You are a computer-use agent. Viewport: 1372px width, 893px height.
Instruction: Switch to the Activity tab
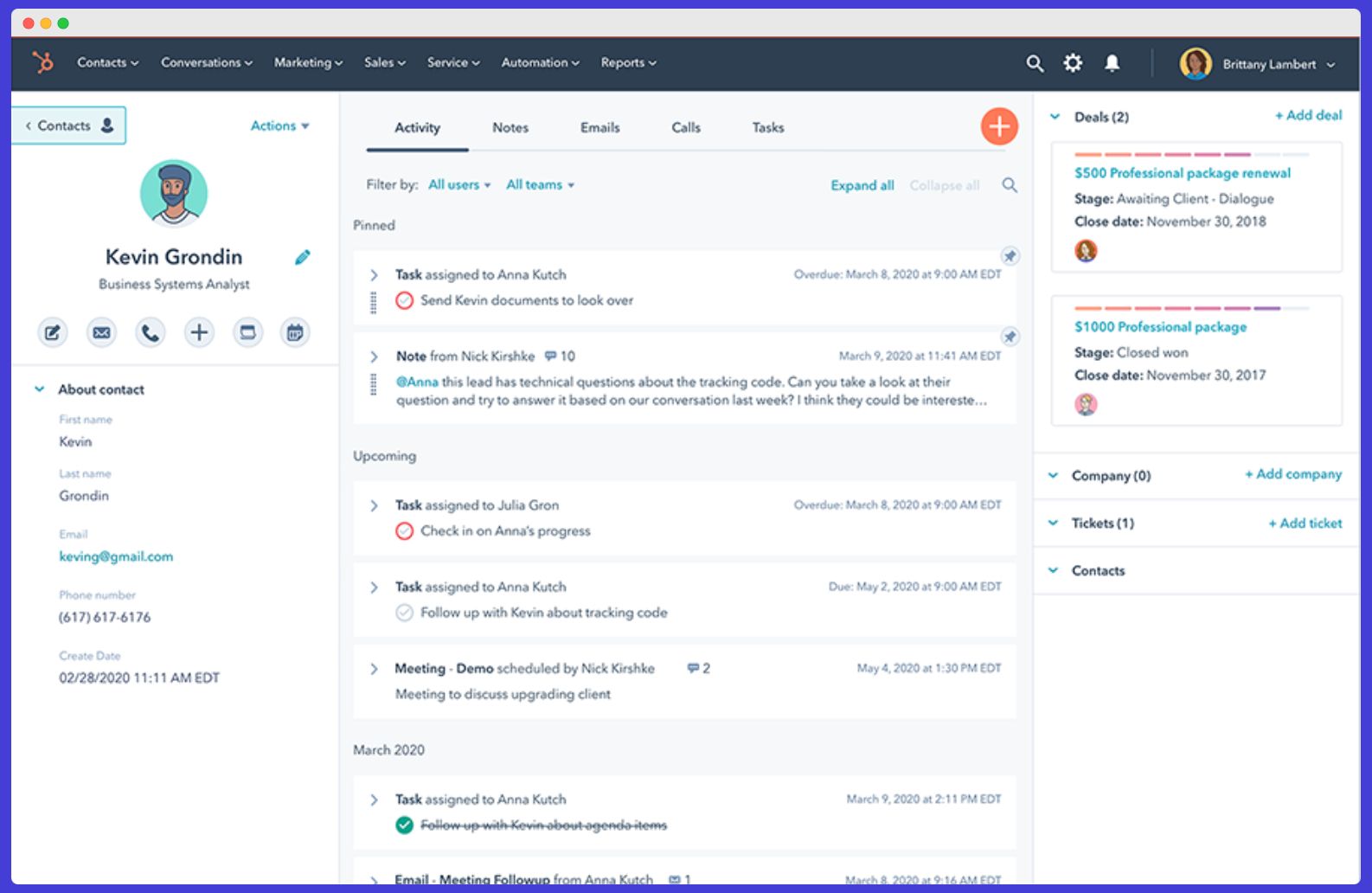pyautogui.click(x=417, y=127)
